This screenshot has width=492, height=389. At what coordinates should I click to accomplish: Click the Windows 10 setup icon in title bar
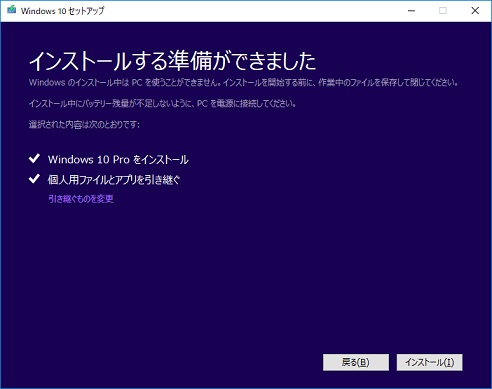(12, 10)
